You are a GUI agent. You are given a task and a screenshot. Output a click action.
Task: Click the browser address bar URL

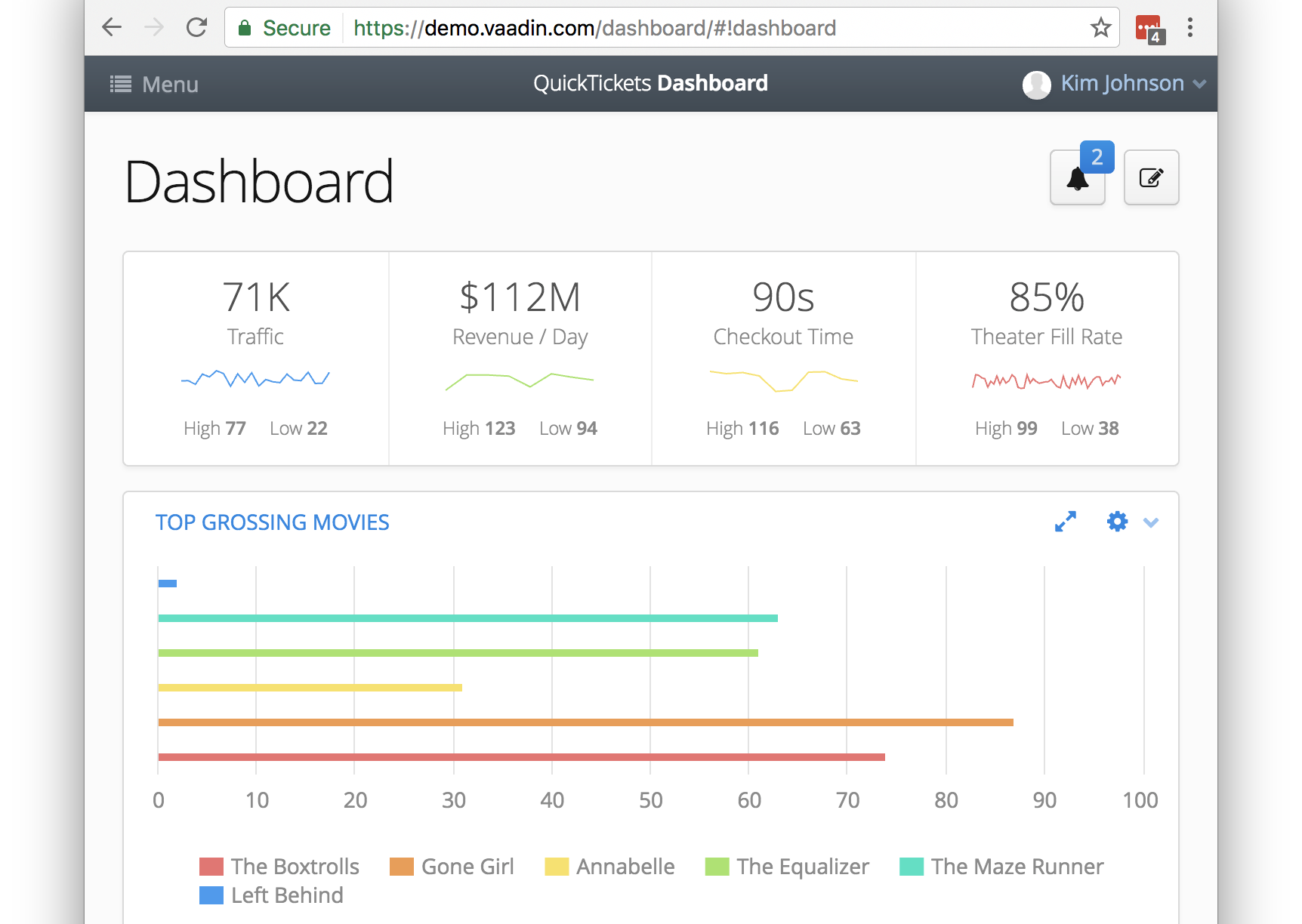594,28
